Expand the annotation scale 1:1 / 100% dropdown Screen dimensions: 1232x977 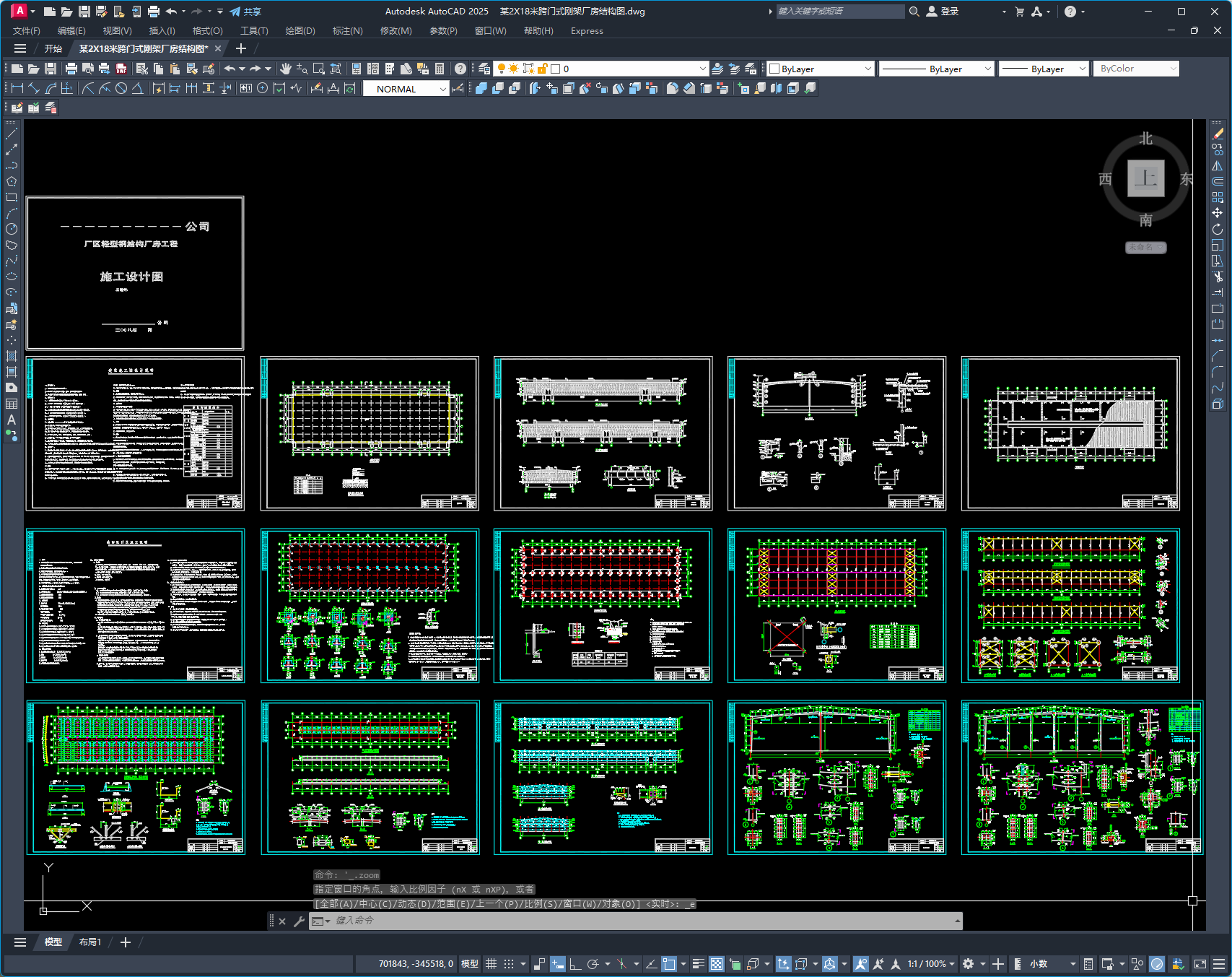[931, 964]
